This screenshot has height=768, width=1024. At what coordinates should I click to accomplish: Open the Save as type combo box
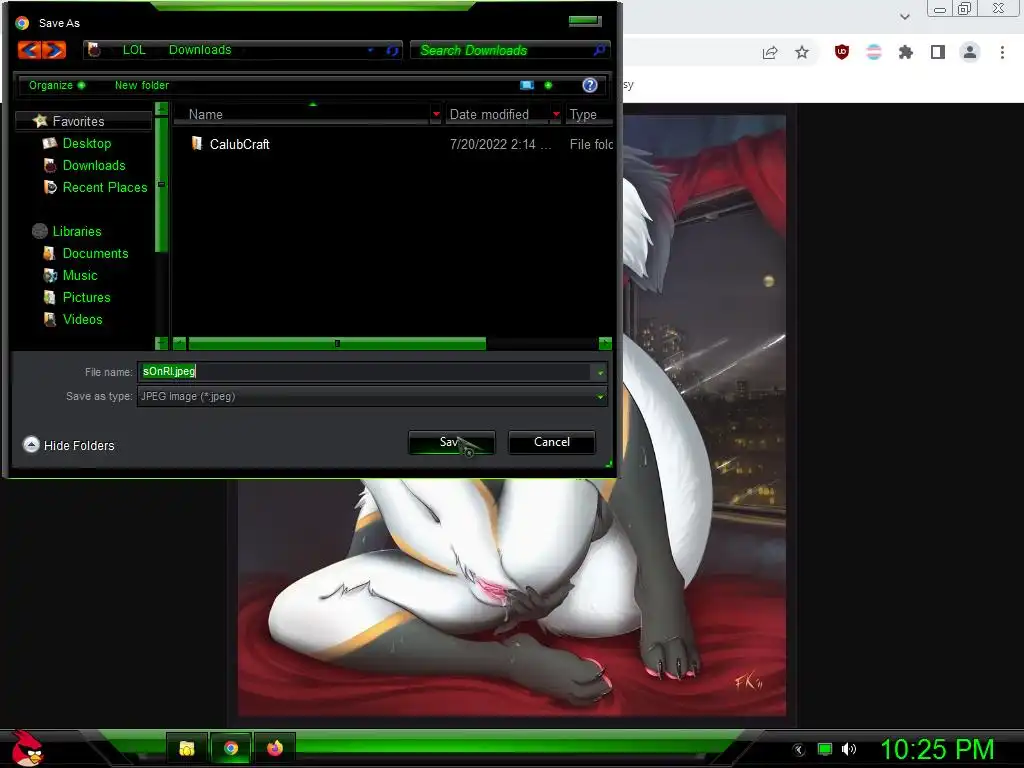click(372, 396)
